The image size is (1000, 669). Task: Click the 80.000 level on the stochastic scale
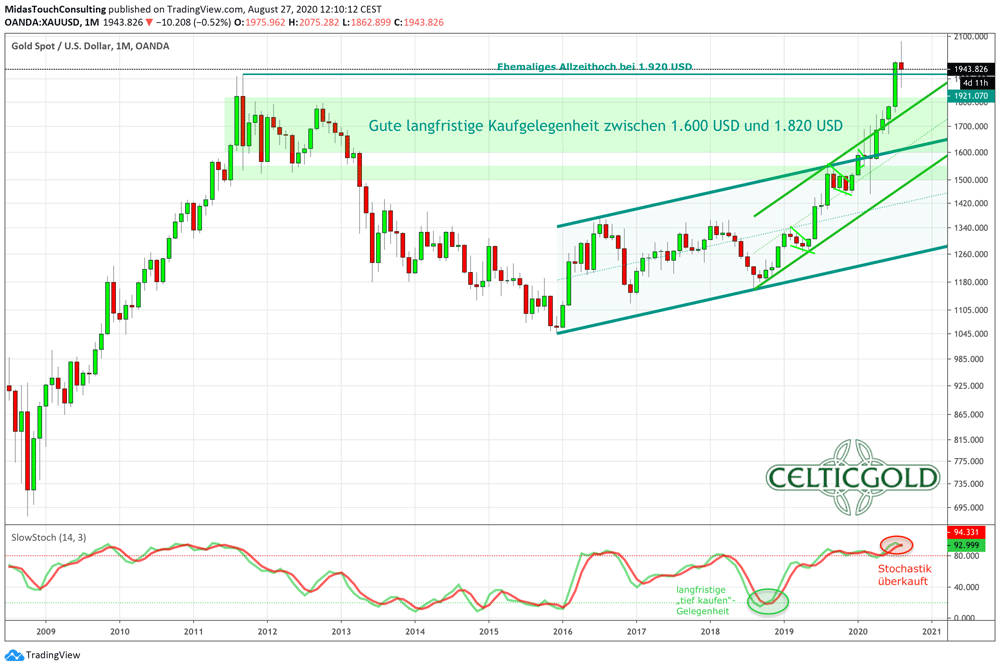968,556
